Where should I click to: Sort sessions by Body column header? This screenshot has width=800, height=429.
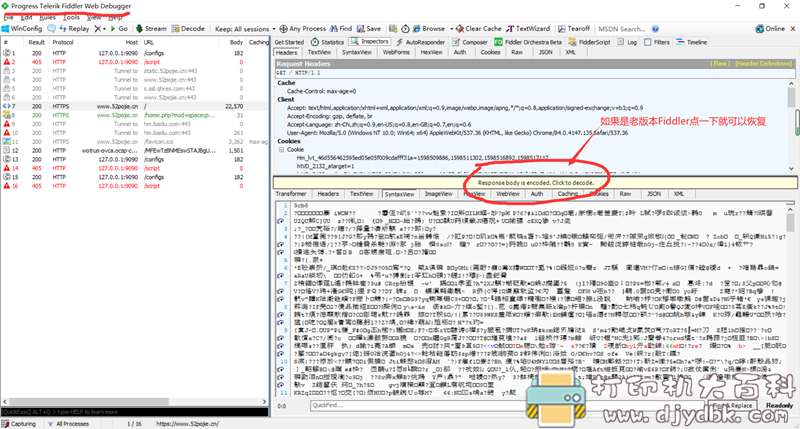(236, 42)
